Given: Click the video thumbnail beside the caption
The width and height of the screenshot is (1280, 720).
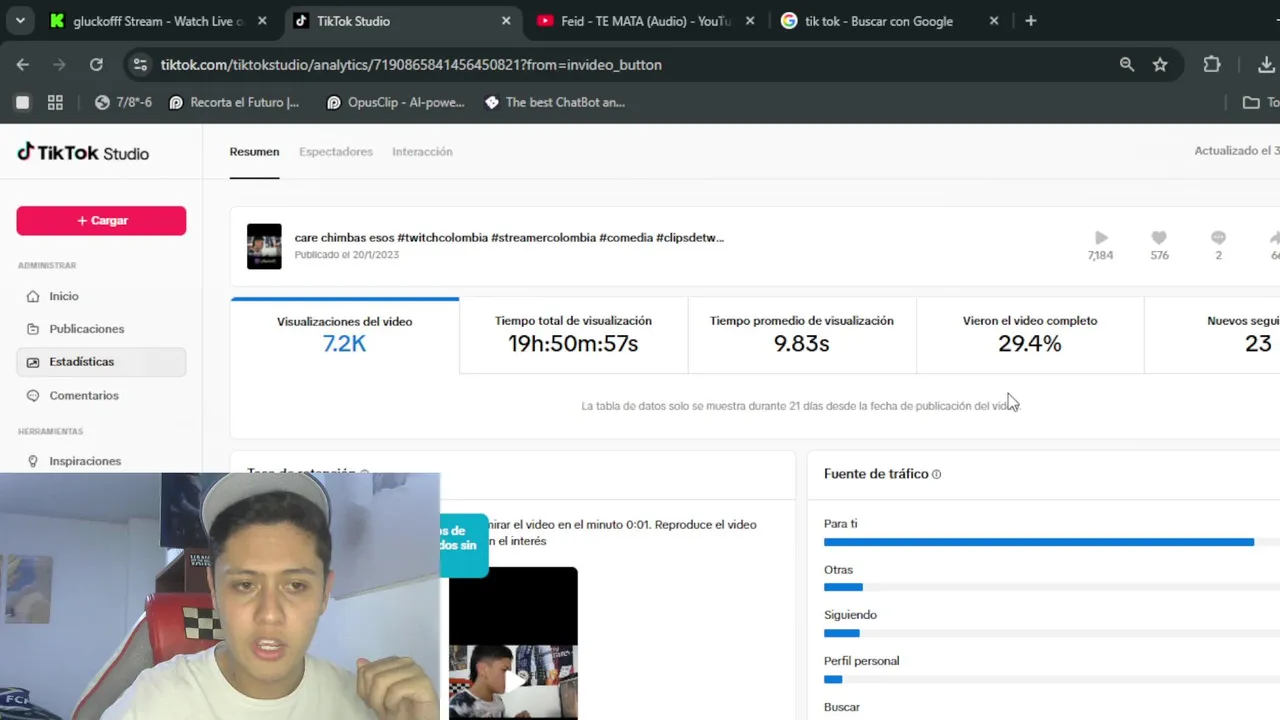Looking at the screenshot, I should pos(264,246).
